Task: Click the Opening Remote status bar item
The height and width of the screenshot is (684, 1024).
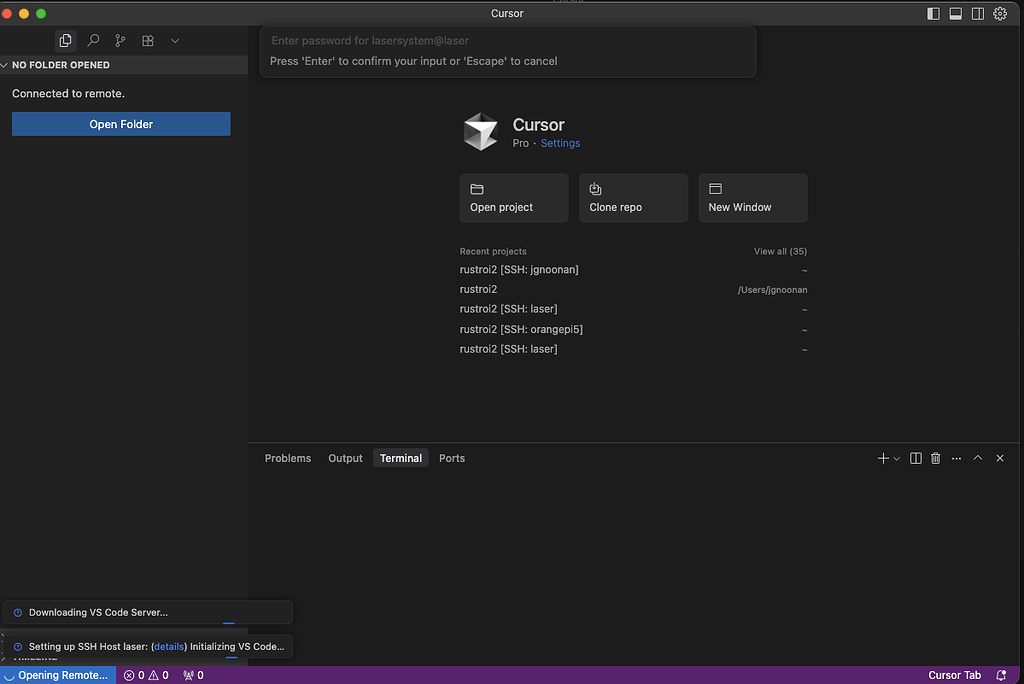Action: pos(57,675)
